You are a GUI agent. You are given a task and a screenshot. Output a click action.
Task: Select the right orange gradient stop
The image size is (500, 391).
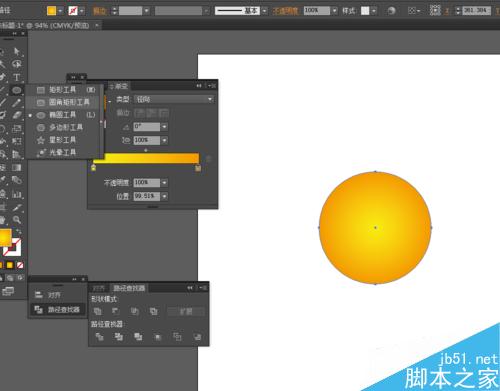pos(198,167)
